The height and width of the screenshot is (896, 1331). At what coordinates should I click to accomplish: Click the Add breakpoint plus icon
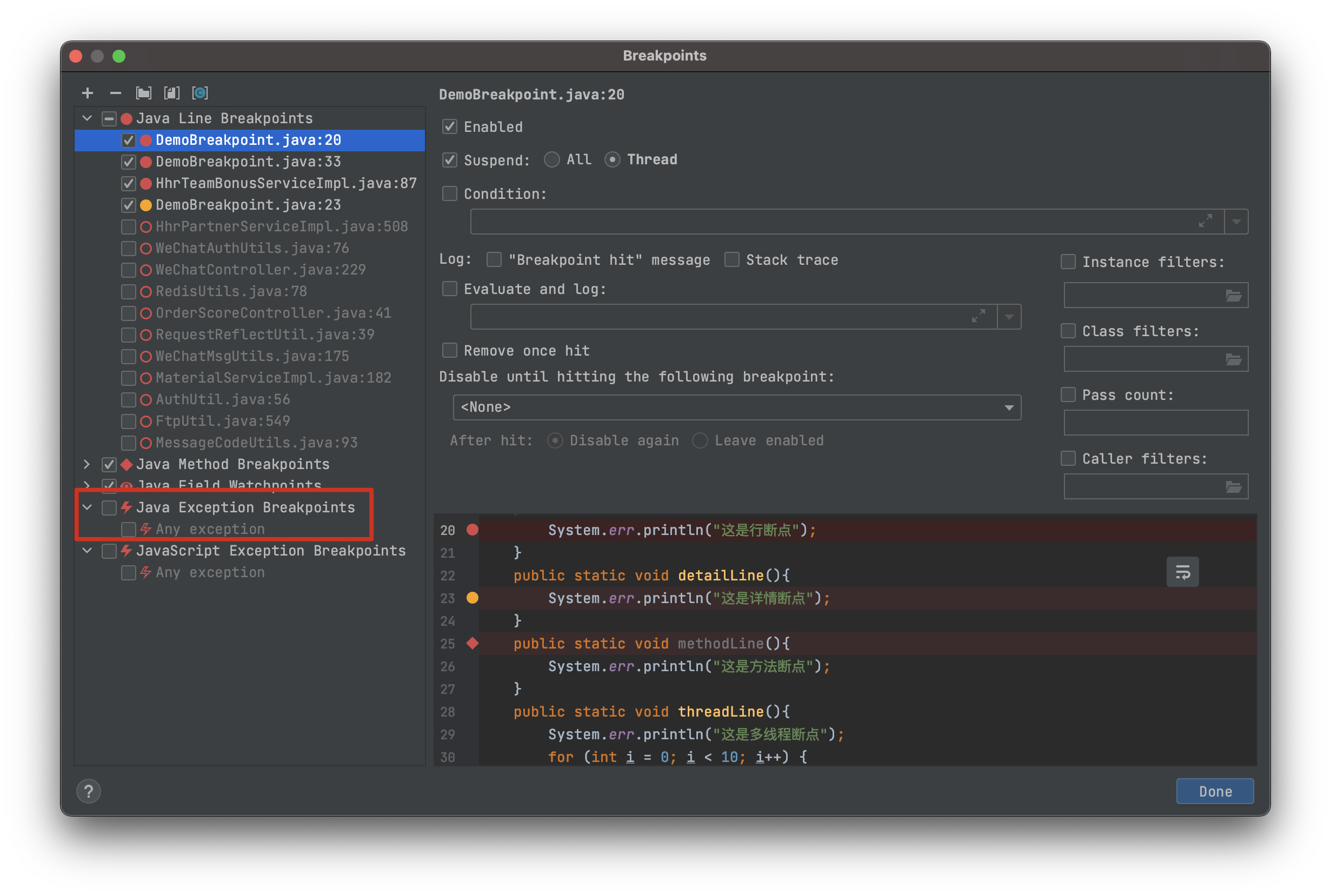tap(88, 92)
